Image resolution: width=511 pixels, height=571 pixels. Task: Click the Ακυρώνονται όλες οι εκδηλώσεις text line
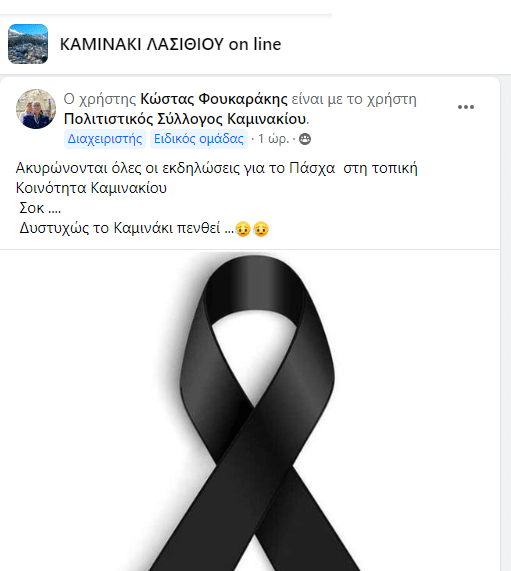tap(216, 168)
